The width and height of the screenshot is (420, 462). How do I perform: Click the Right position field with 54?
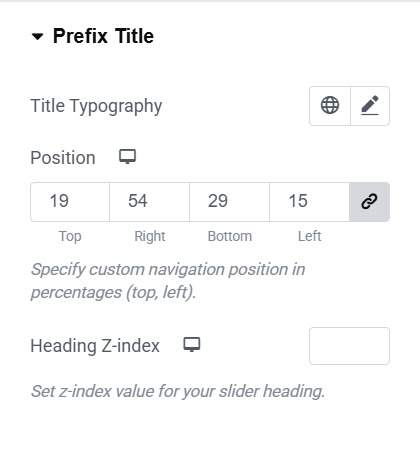point(150,202)
